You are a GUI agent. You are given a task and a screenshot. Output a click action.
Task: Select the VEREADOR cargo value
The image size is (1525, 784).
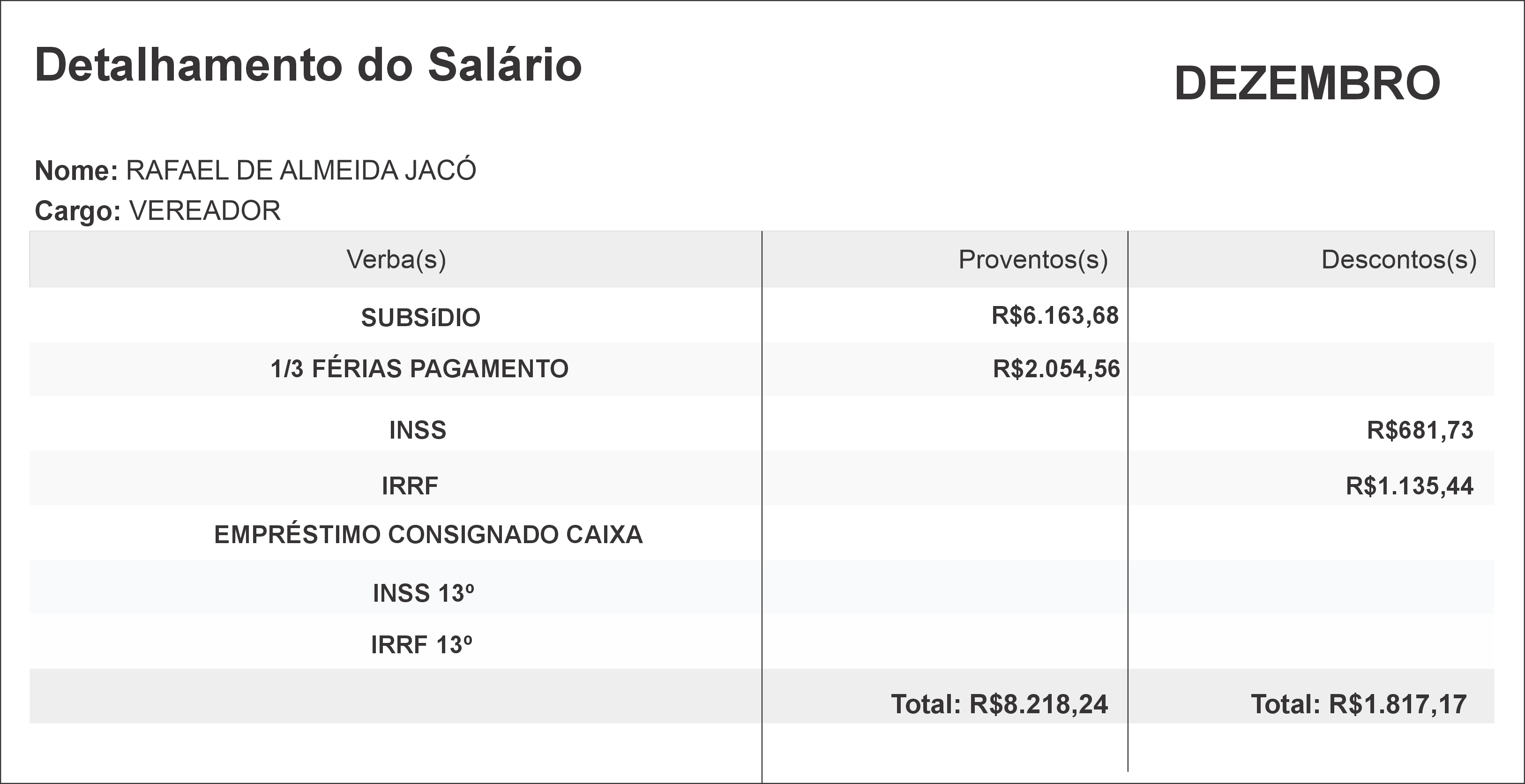205,211
